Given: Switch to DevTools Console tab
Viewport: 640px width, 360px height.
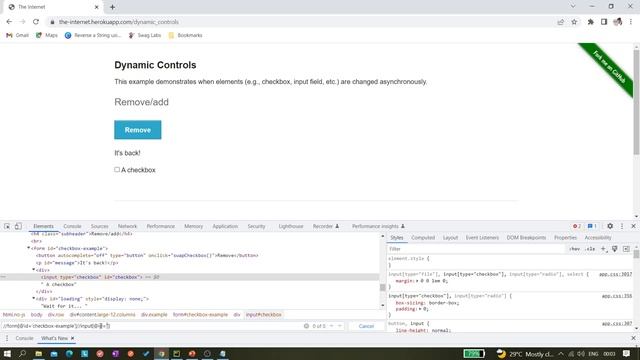Looking at the screenshot, I should pos(72,226).
